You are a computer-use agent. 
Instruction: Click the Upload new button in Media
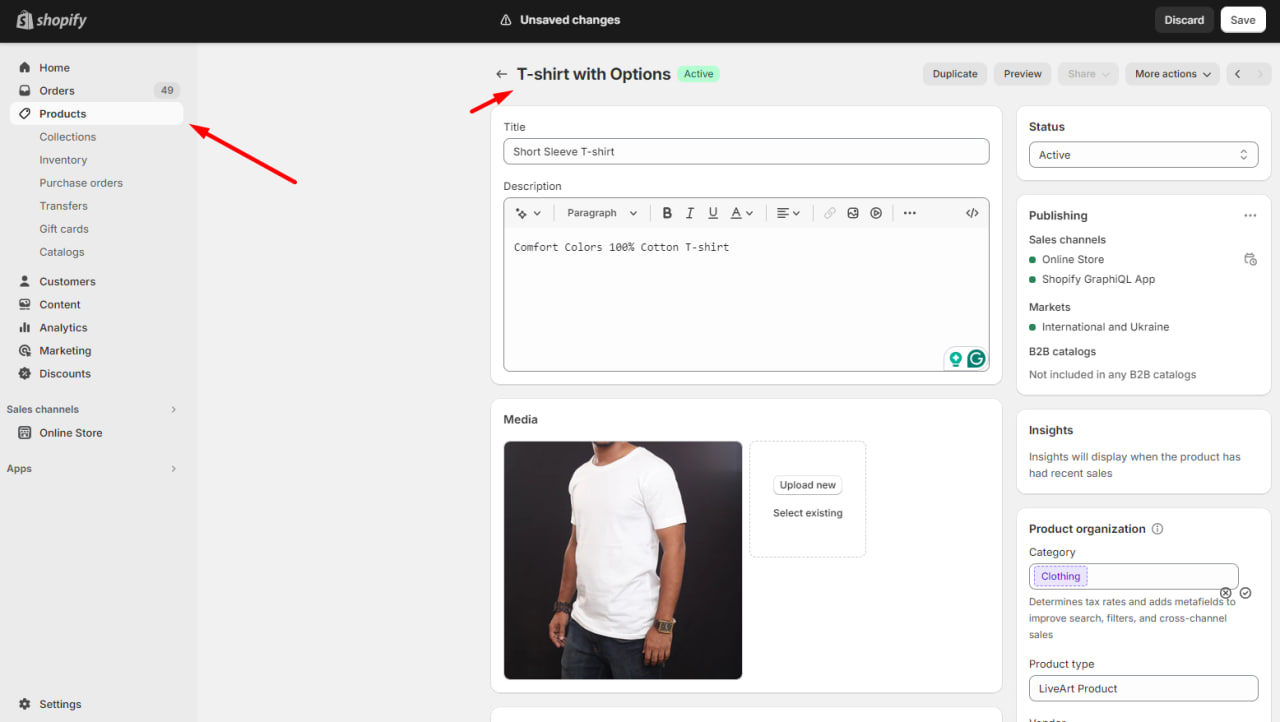[808, 485]
